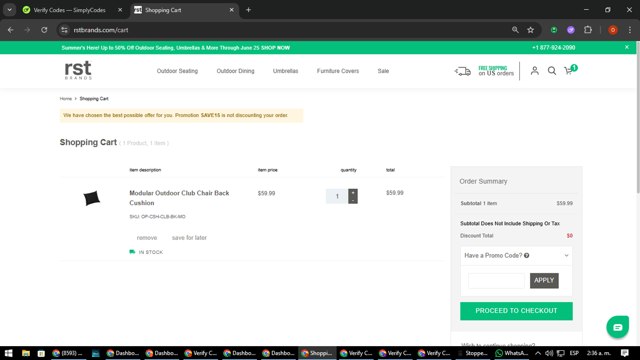Open the notification center icon
Image resolution: width=640 pixels, height=360 pixels.
(624, 353)
